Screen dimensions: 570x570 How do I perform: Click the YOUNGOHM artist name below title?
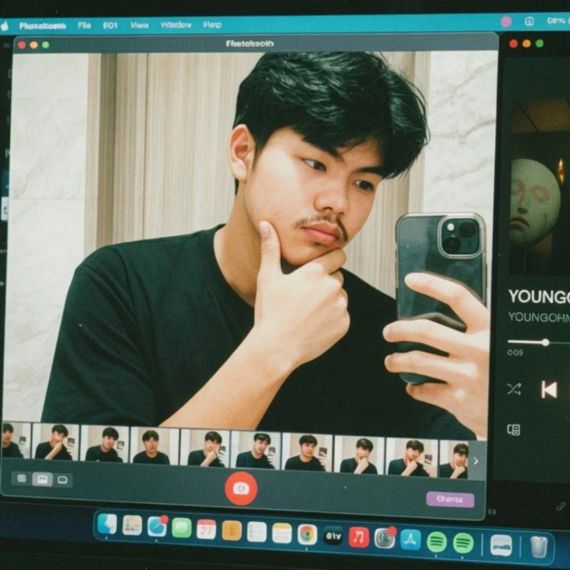(x=539, y=317)
